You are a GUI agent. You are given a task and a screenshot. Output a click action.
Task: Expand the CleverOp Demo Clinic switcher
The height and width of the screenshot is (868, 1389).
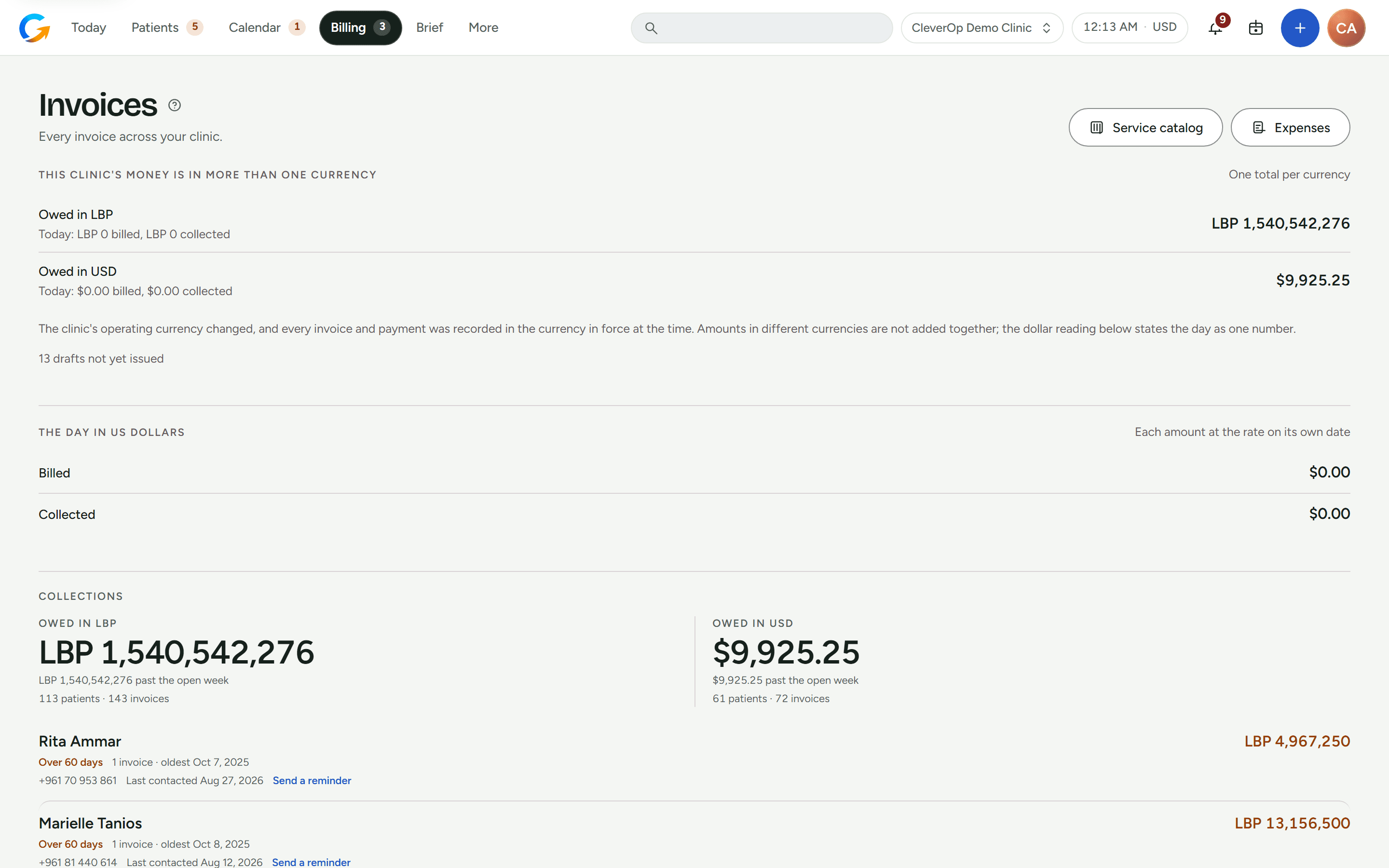pos(981,27)
